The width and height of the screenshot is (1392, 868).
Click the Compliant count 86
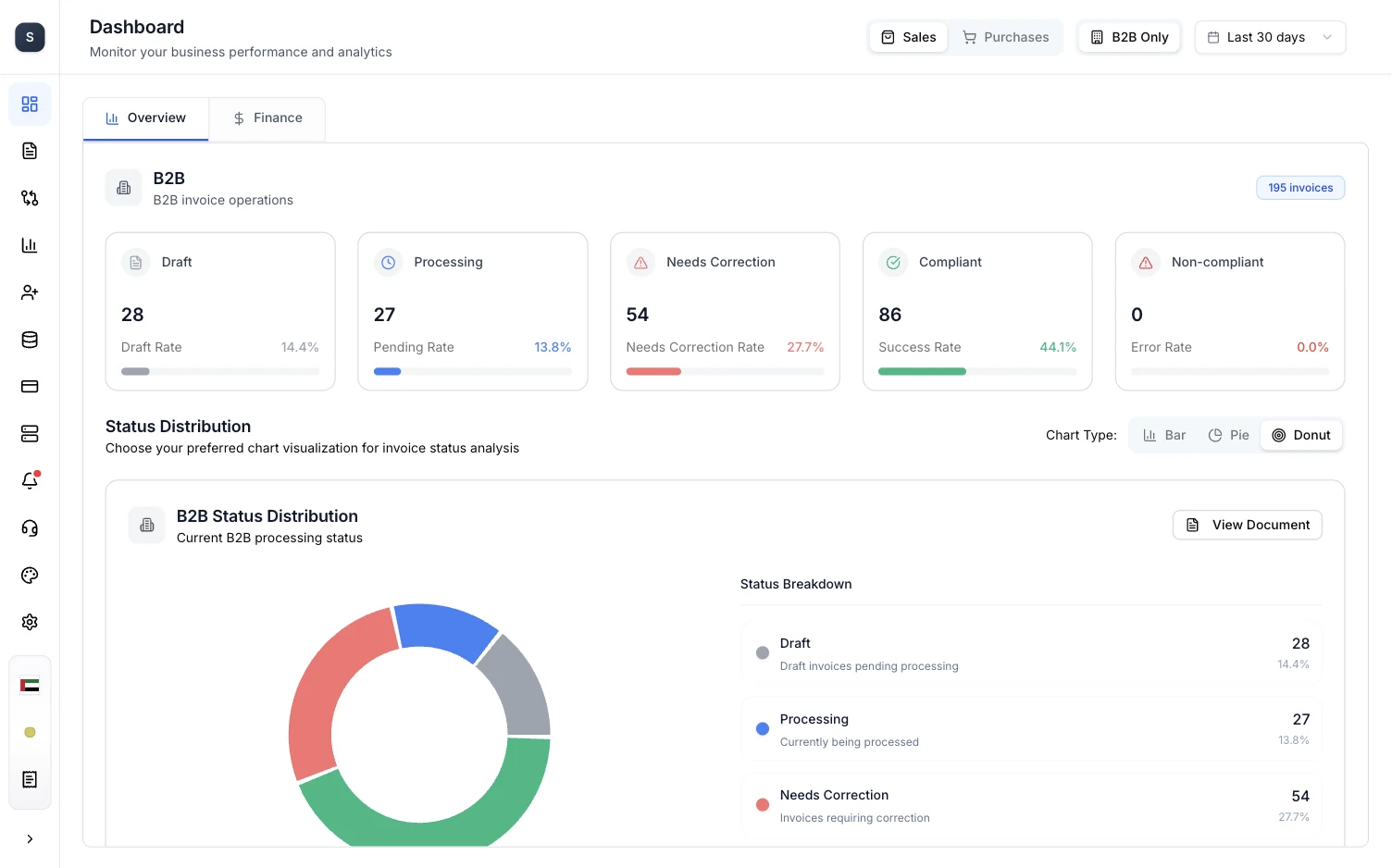[890, 315]
